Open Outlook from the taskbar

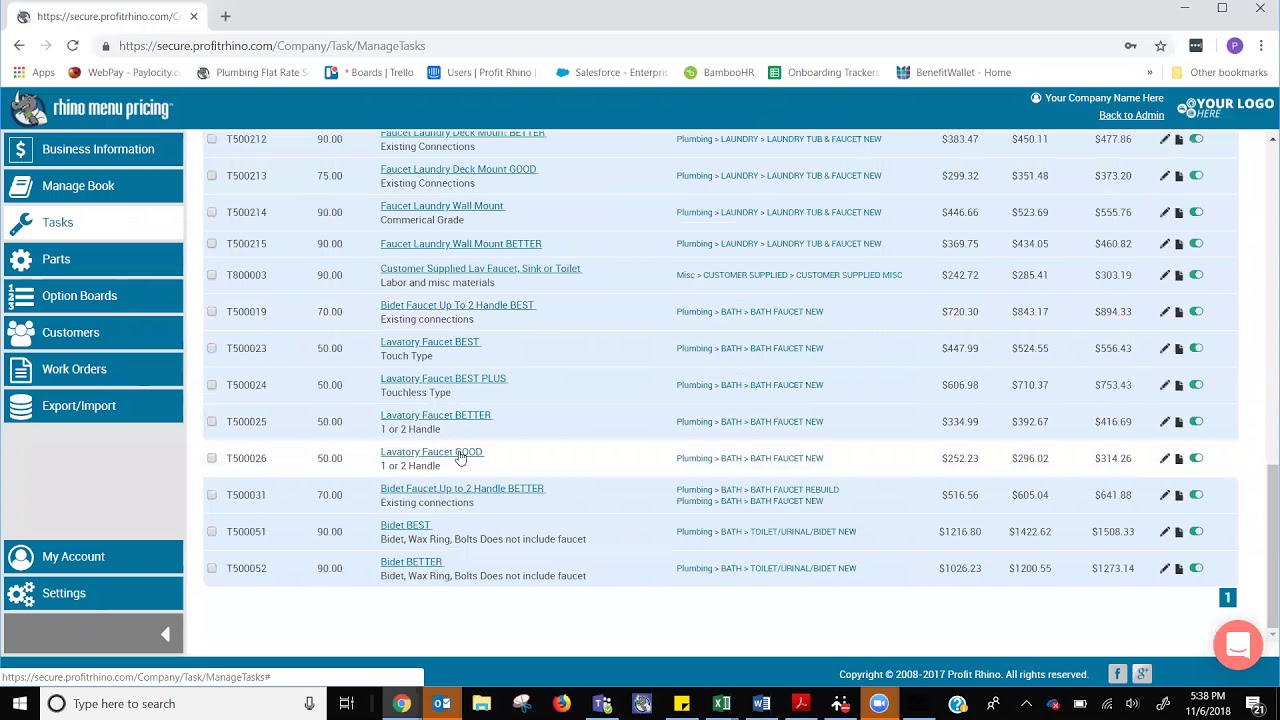441,704
